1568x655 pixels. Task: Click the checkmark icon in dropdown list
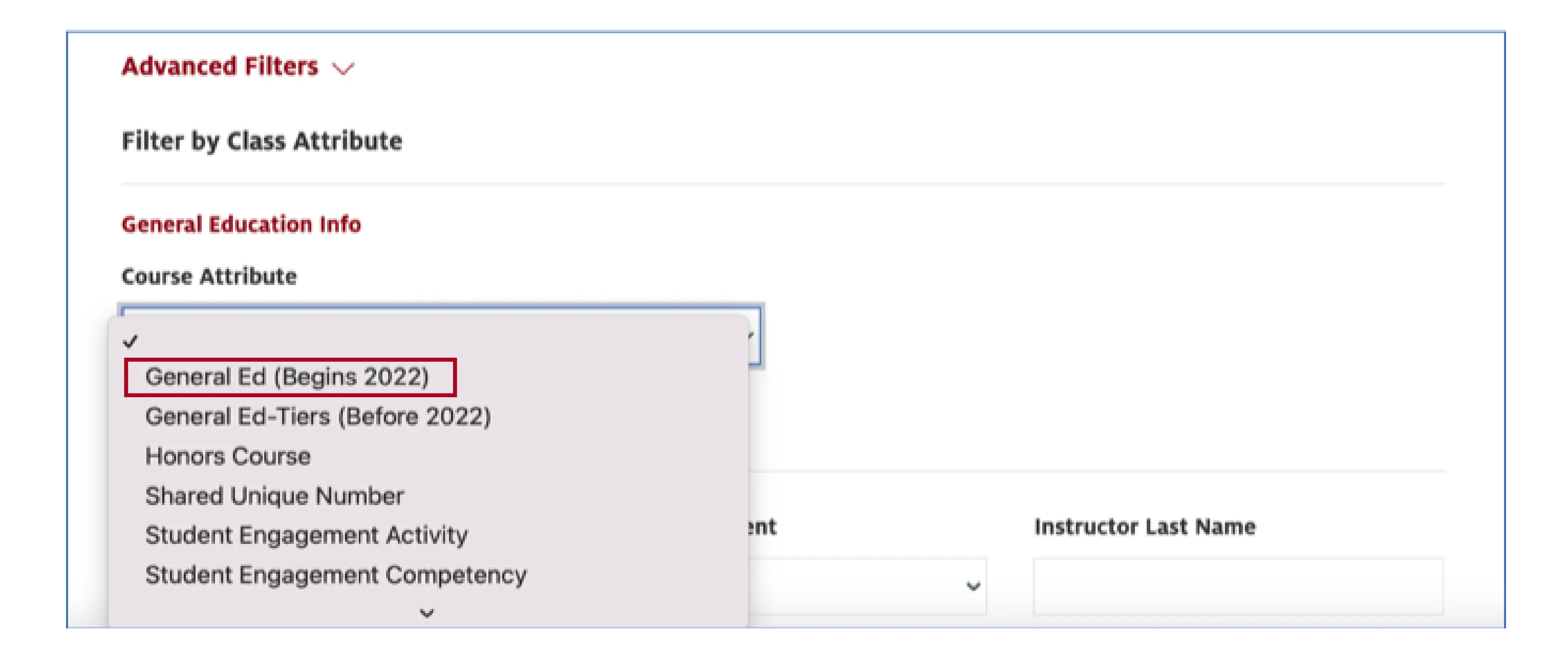tap(130, 341)
